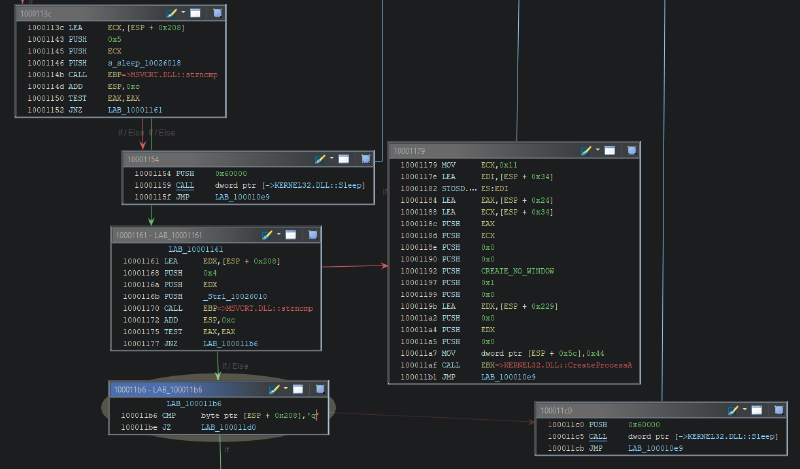Group vertices from block 10001154 header
Image resolution: width=800 pixels, height=469 pixels.
pos(366,159)
